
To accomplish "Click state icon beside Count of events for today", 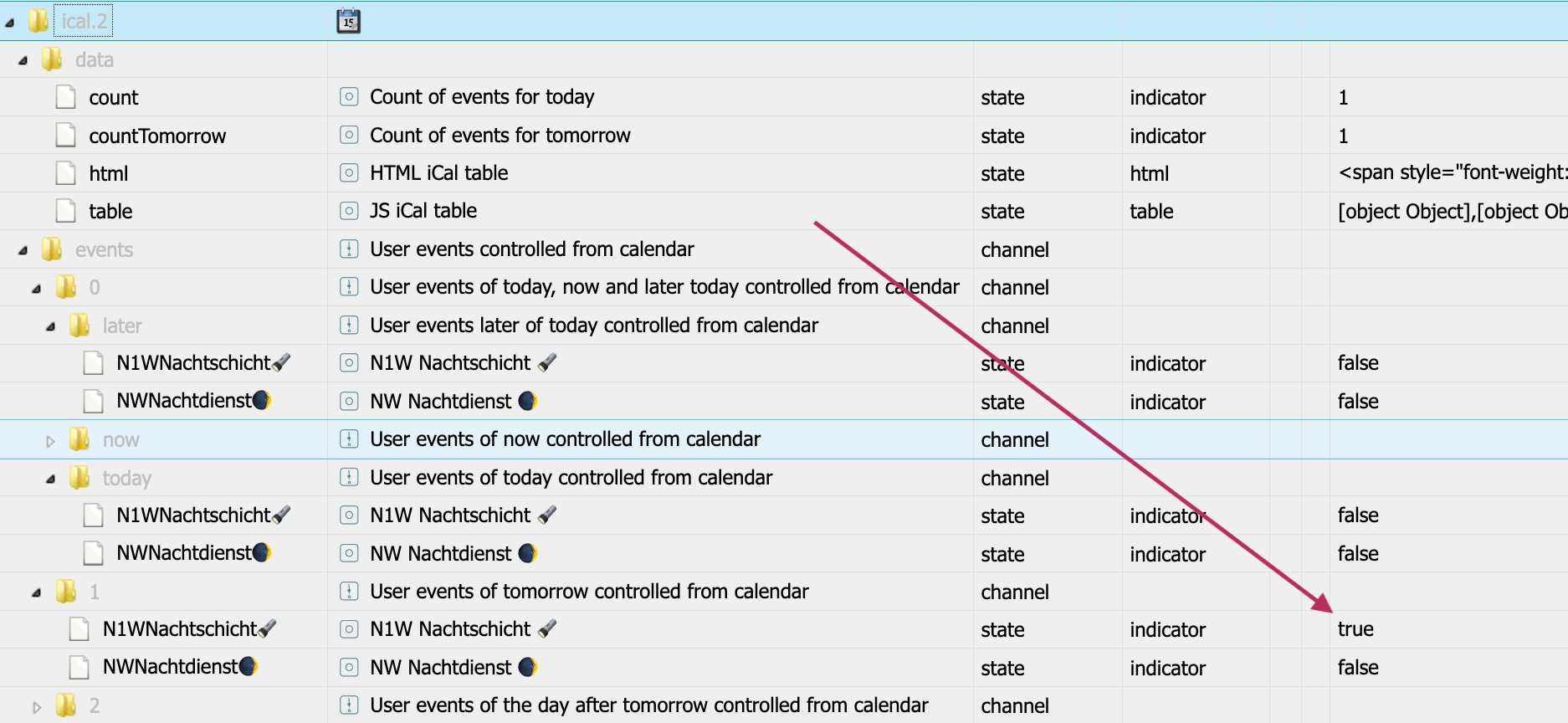I will pyautogui.click(x=349, y=97).
